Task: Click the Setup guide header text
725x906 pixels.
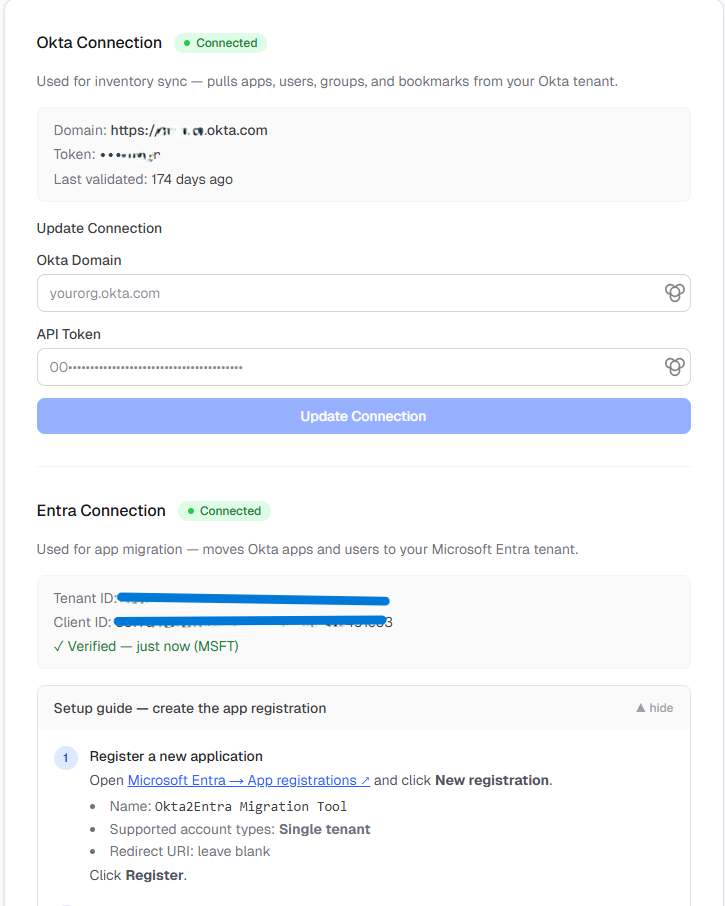Action: 189,708
